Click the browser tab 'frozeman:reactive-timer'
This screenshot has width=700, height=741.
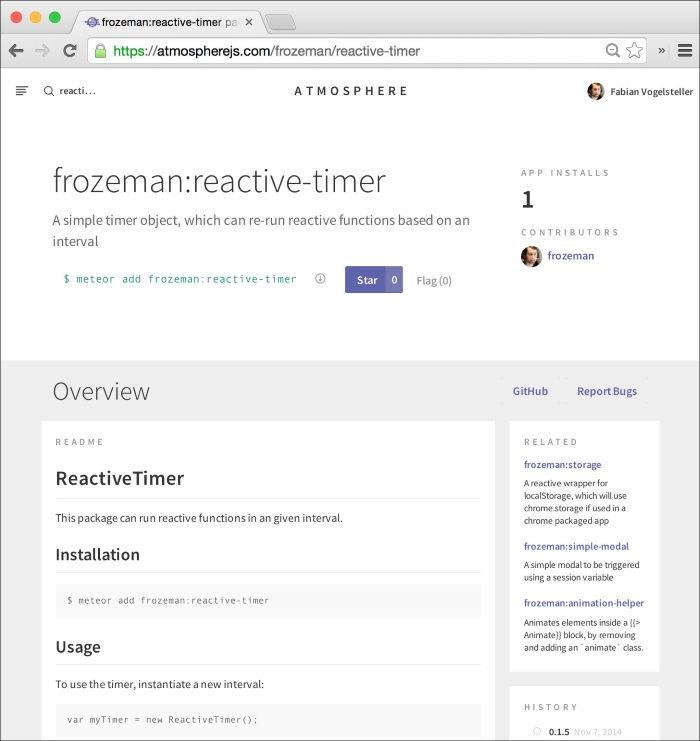[x=168, y=22]
